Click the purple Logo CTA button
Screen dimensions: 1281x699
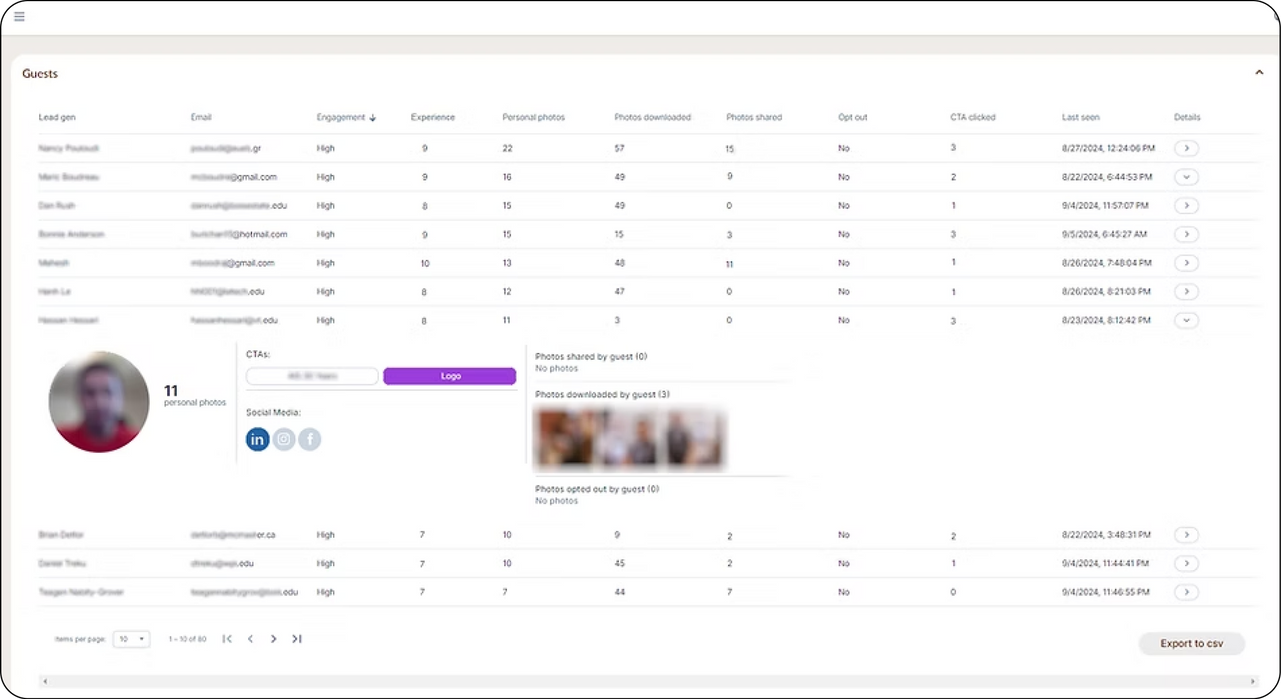pos(450,376)
